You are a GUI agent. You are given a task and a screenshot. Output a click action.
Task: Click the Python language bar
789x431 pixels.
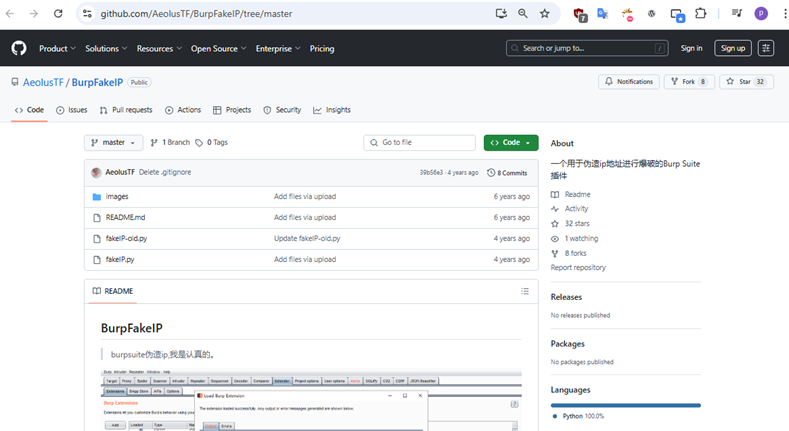[x=625, y=405]
